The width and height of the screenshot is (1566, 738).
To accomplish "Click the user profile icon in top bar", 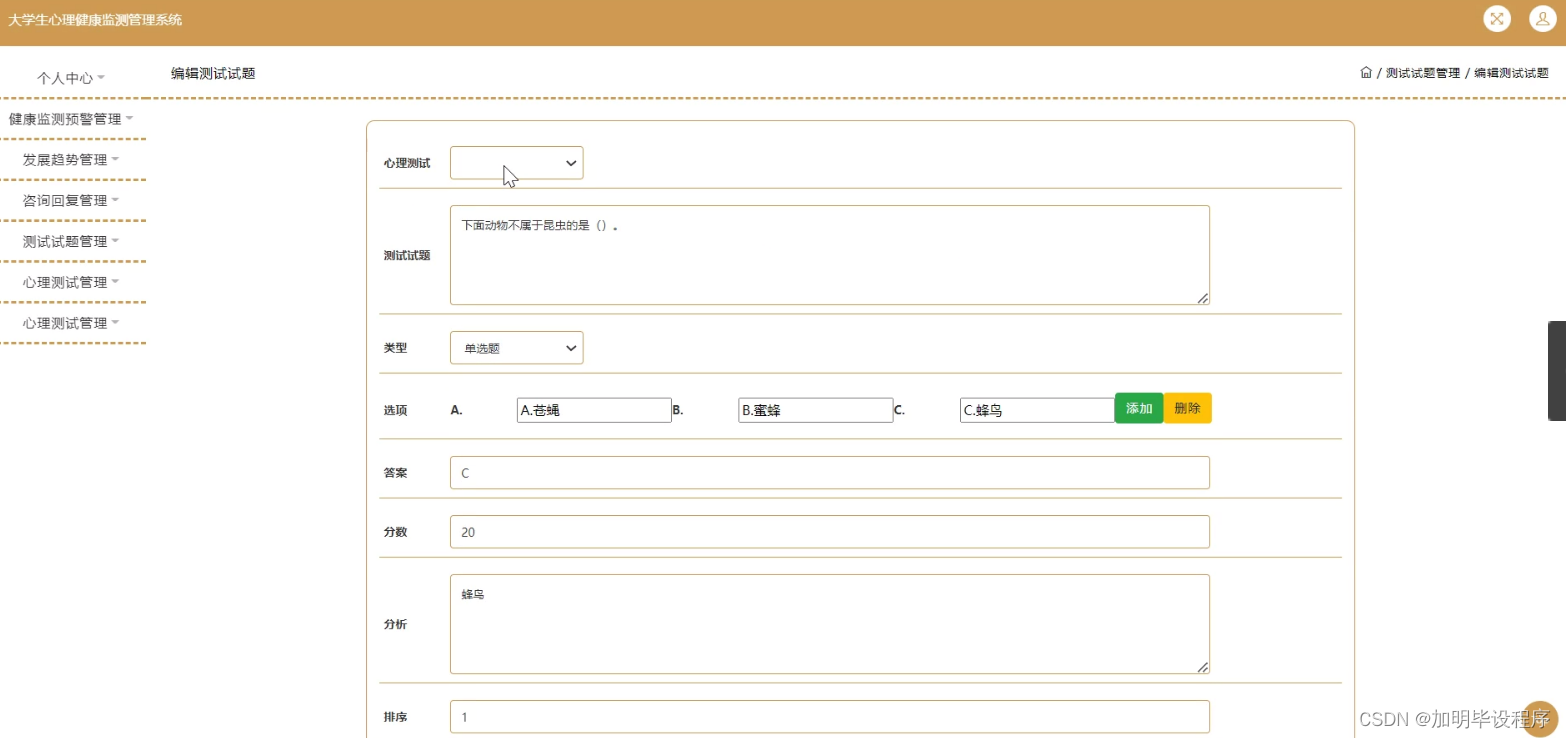I will click(1541, 18).
